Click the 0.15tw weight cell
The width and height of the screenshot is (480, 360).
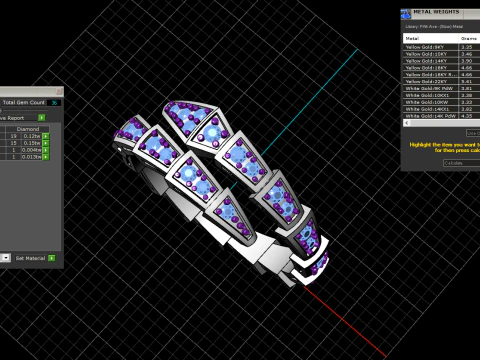tap(32, 143)
